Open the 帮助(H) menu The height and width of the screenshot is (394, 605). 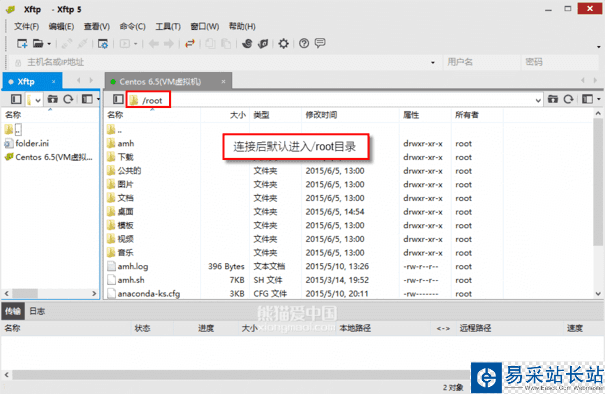pos(242,26)
